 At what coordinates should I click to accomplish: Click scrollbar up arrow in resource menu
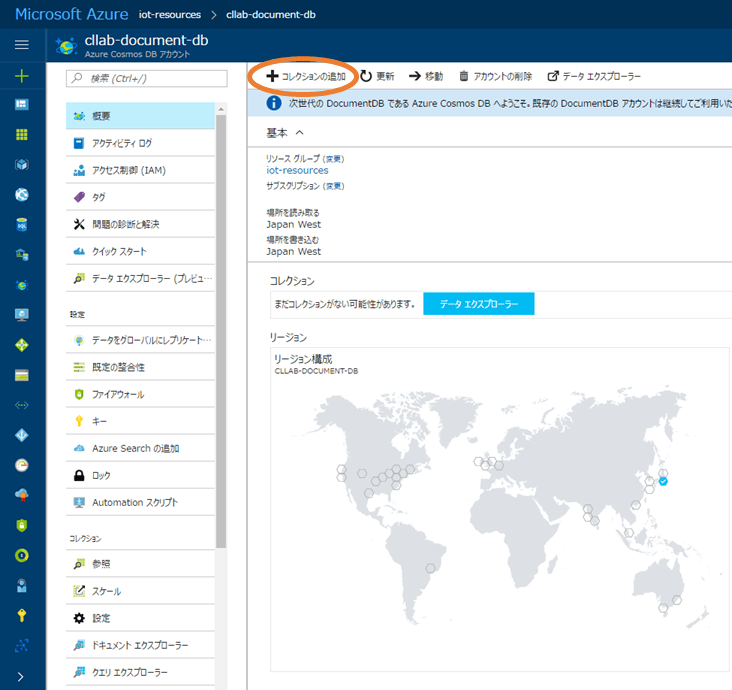[221, 109]
